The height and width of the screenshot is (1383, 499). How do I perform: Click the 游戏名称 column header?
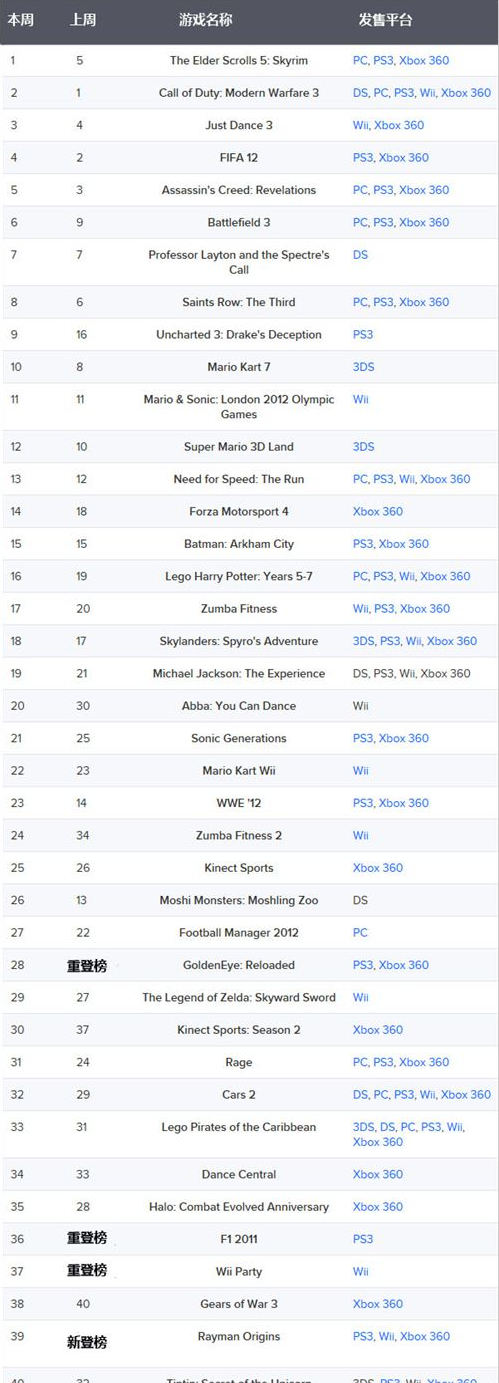click(x=206, y=20)
